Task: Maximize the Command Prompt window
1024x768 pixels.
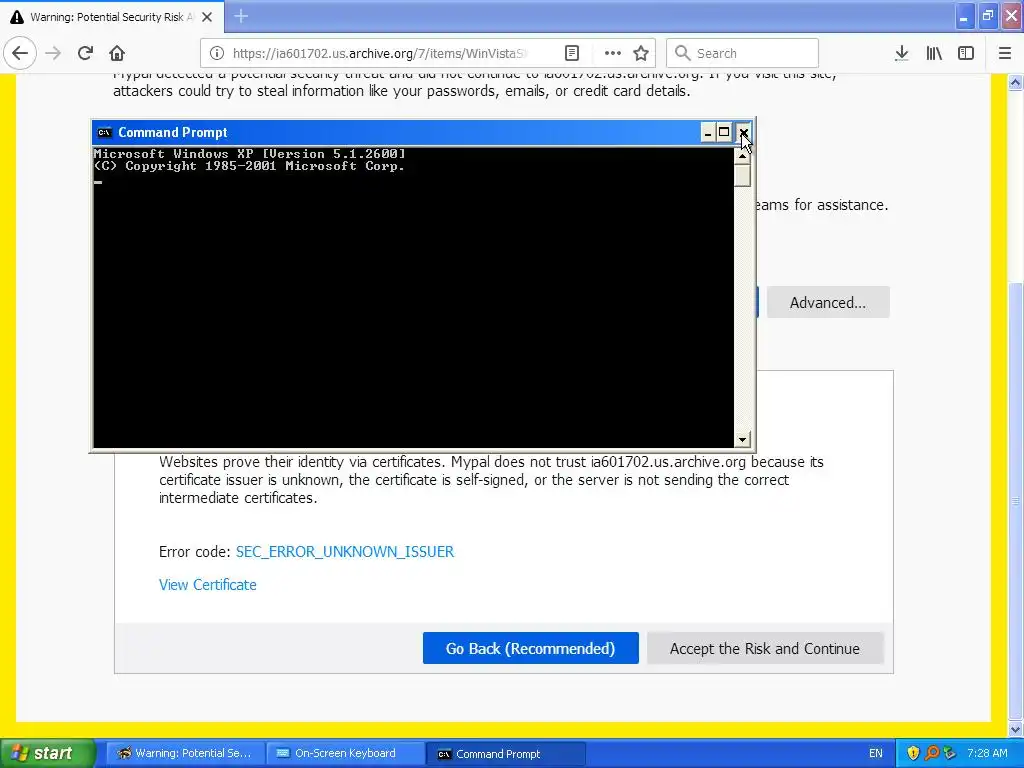Action: point(724,133)
